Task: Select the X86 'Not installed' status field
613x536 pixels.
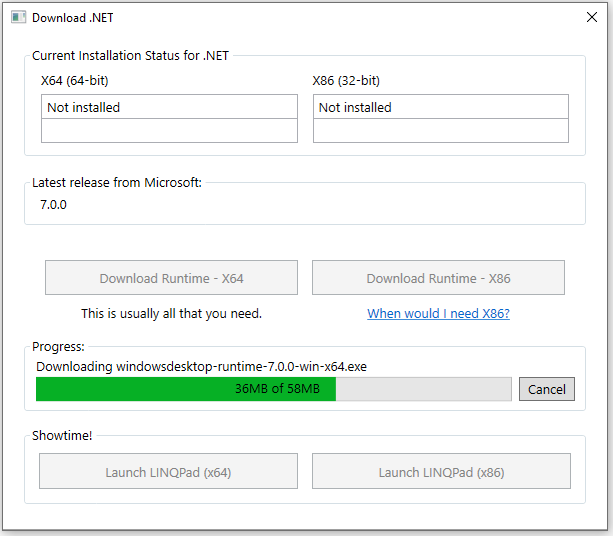Action: tap(441, 107)
